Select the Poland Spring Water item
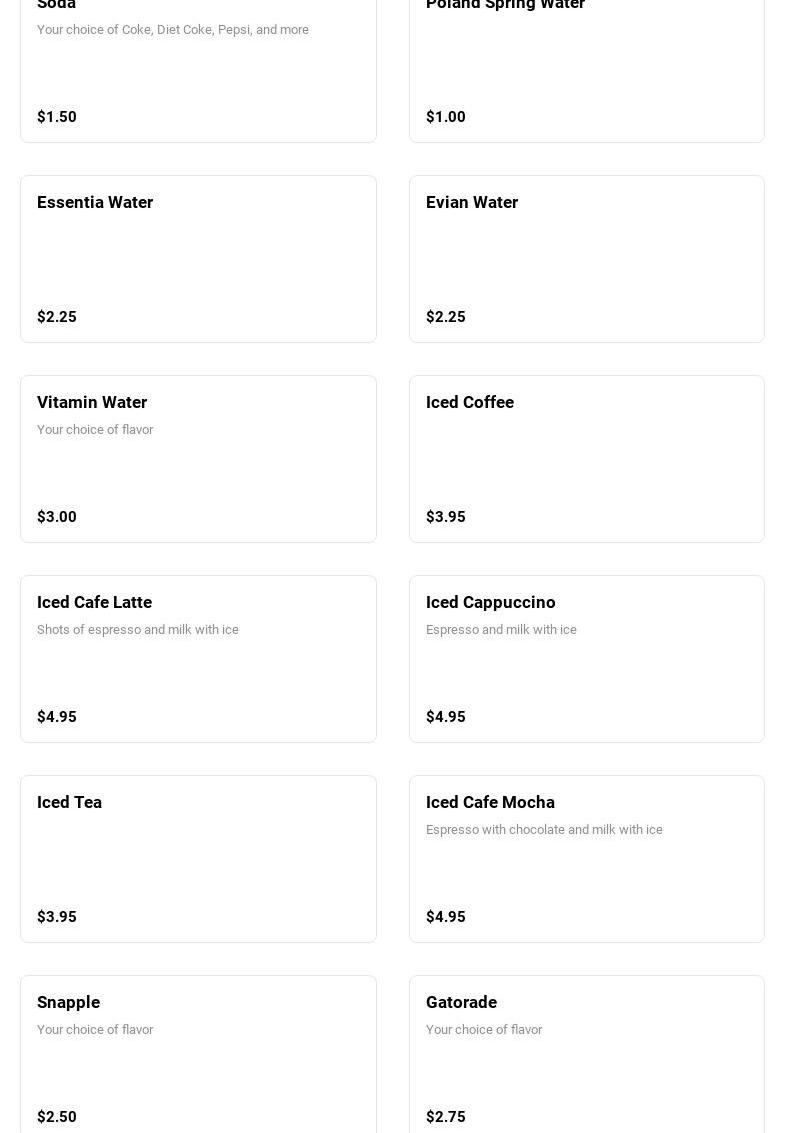Viewport: 785px width, 1133px height. point(586,71)
